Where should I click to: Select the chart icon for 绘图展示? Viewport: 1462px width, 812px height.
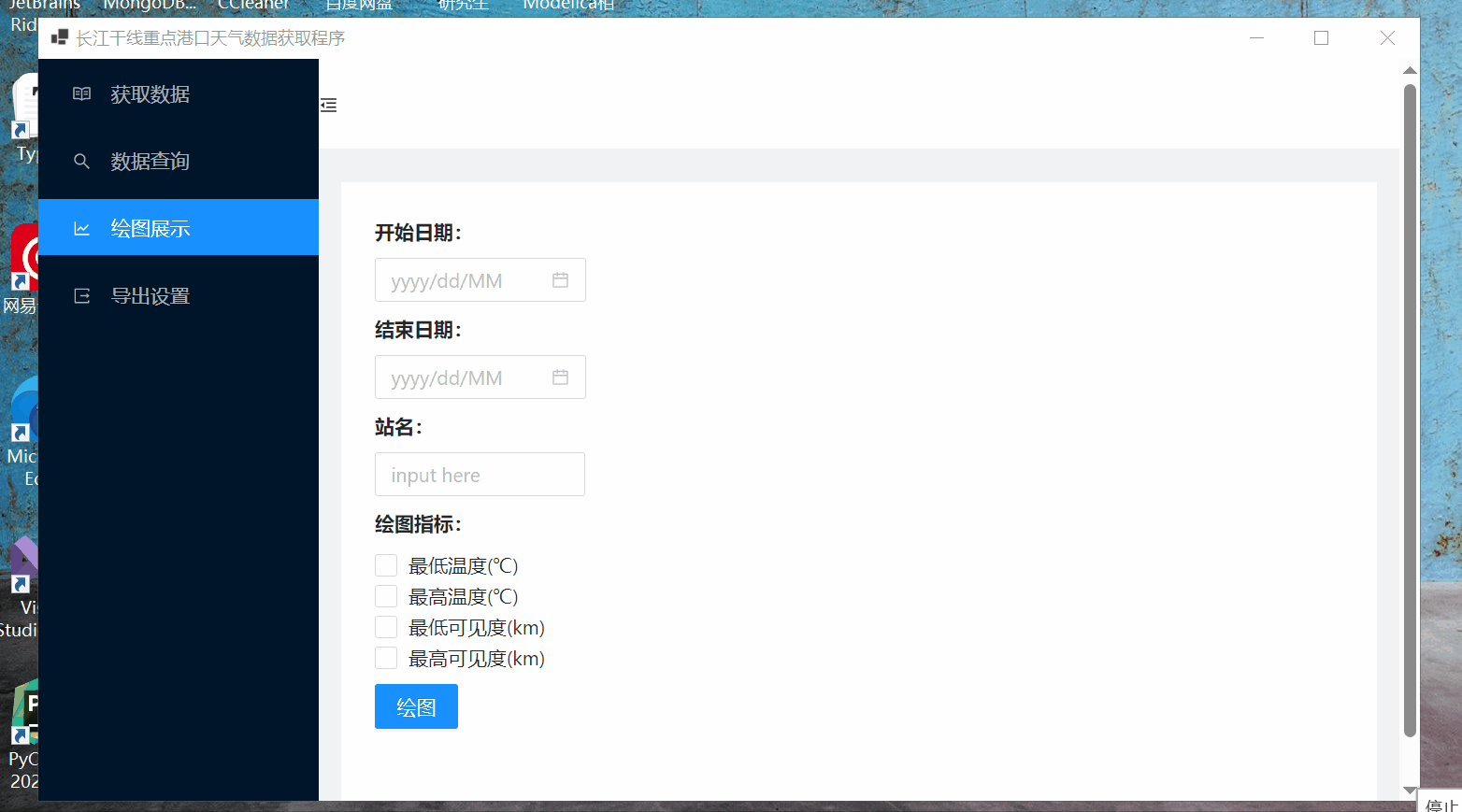pyautogui.click(x=82, y=227)
